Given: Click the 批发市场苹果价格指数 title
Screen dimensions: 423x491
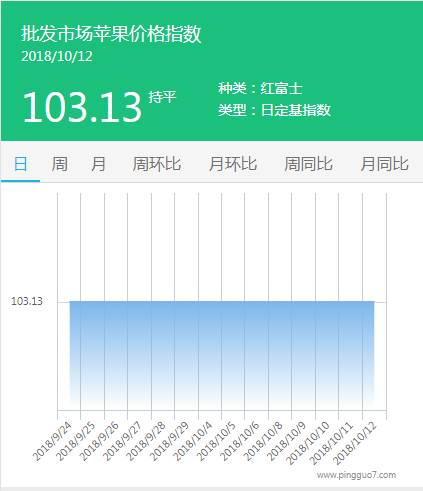Looking at the screenshot, I should coord(111,34).
